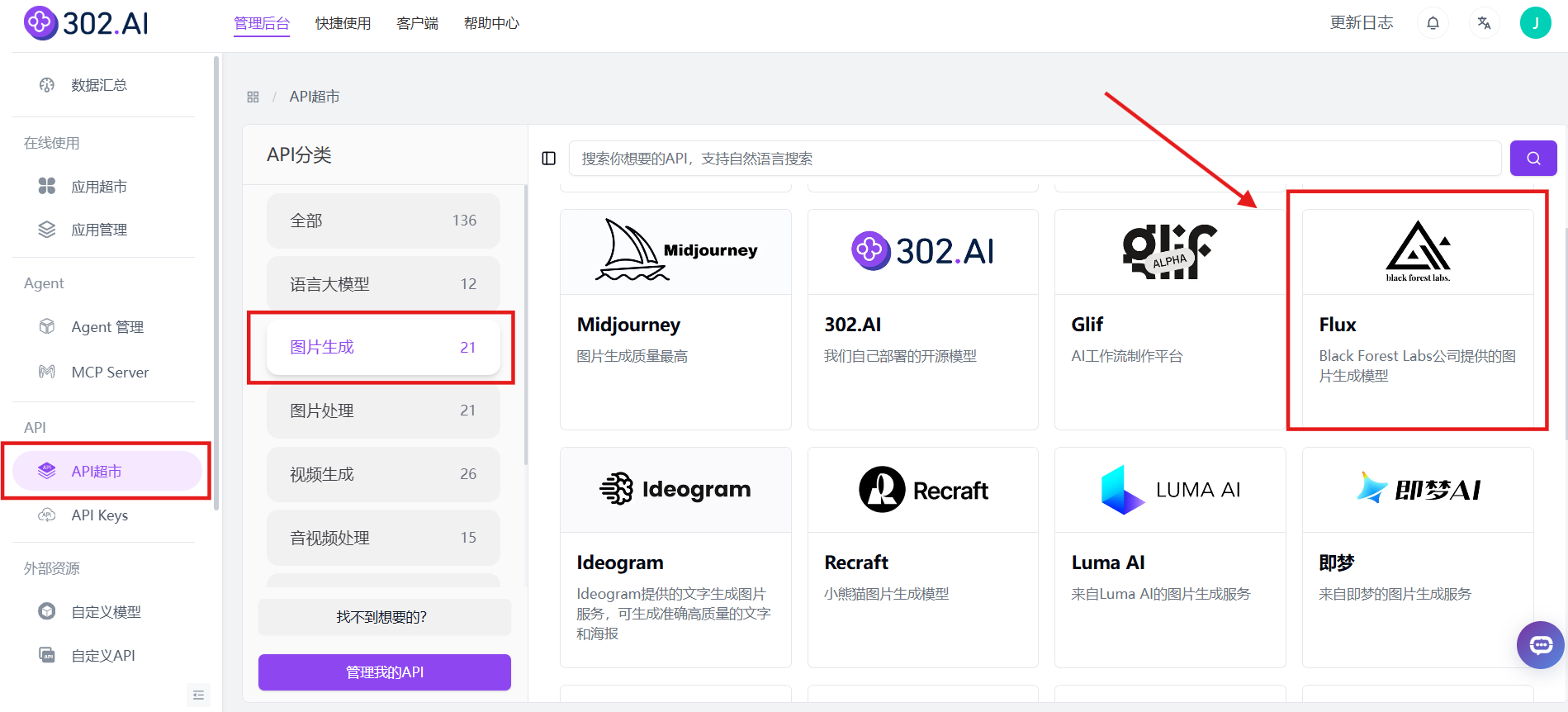Click the MCP Server icon

click(47, 372)
